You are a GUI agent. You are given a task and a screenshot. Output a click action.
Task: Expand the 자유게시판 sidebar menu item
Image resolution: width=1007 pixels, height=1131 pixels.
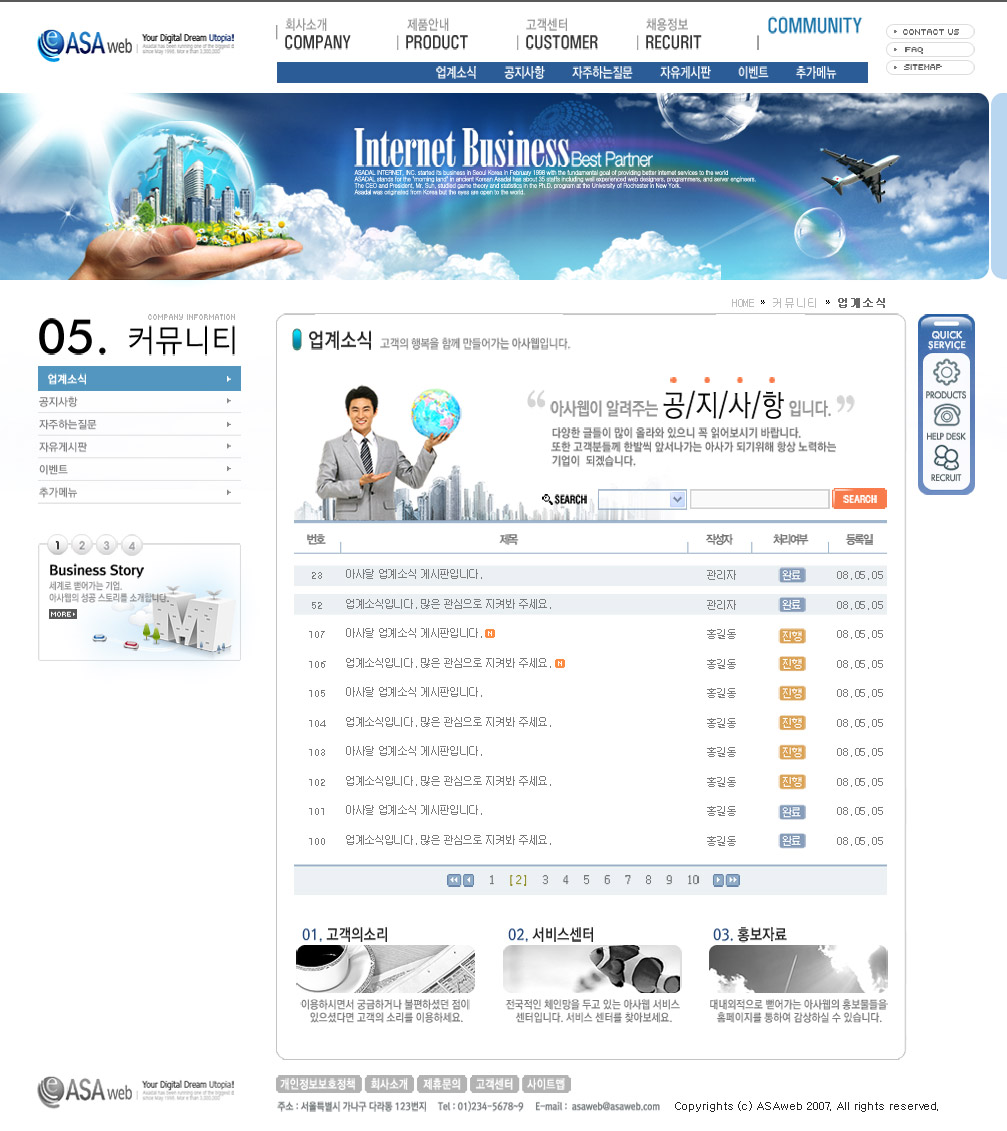coord(139,447)
